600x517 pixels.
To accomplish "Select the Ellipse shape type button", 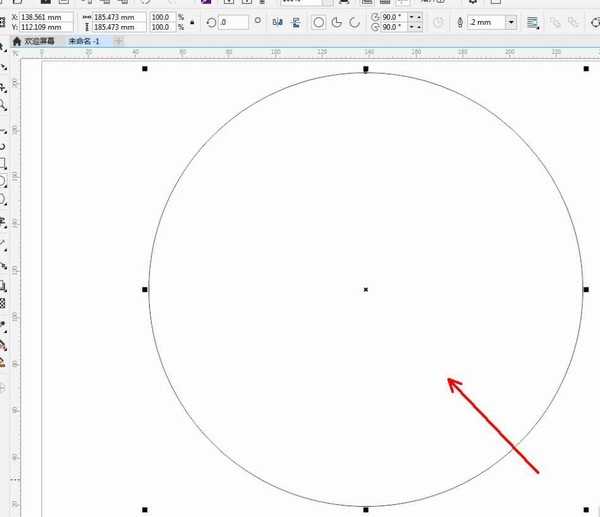I will [x=319, y=22].
